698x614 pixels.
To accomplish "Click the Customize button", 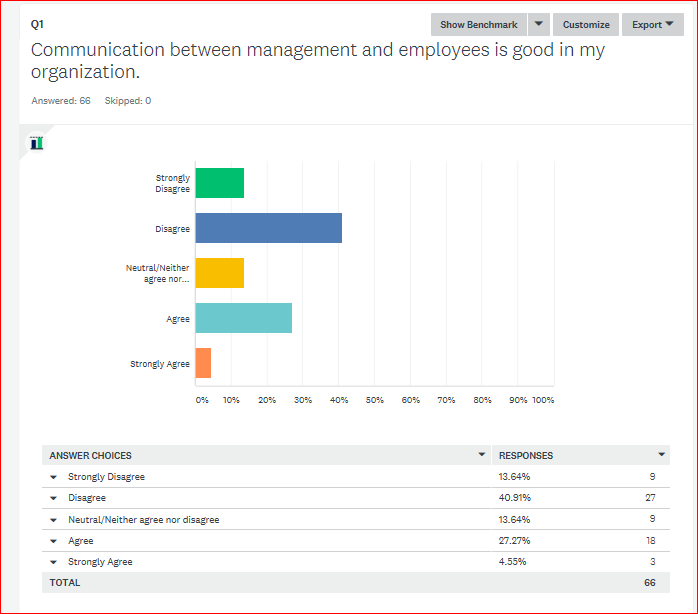I will (585, 25).
